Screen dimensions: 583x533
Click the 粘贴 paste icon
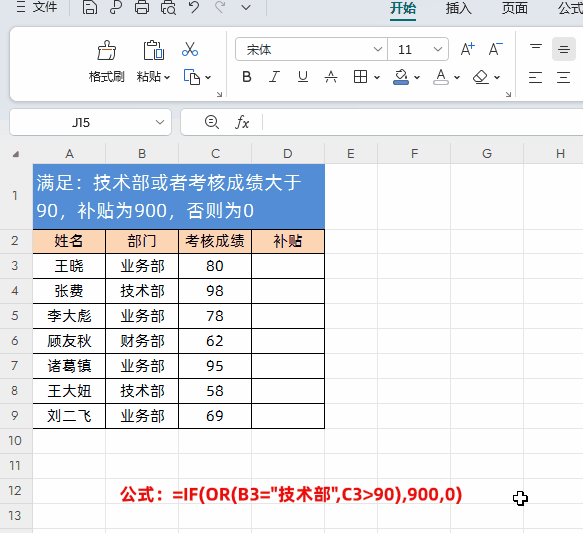coord(154,50)
